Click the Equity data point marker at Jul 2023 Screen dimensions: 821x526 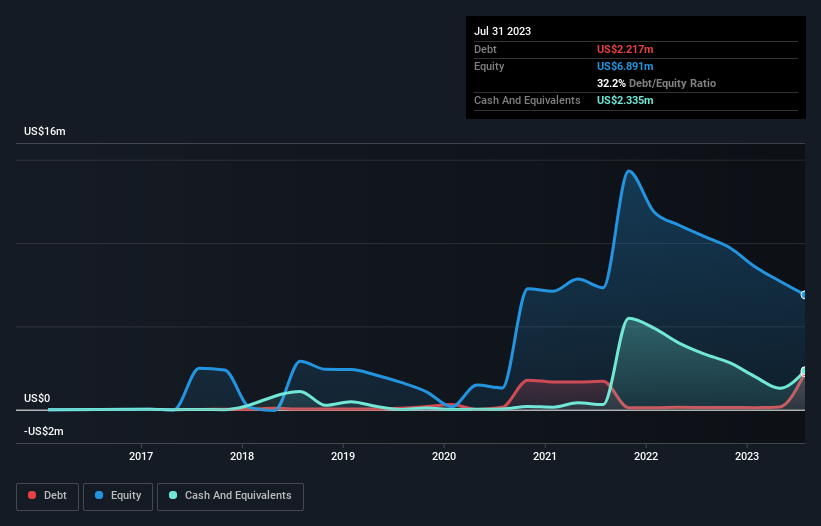point(804,295)
